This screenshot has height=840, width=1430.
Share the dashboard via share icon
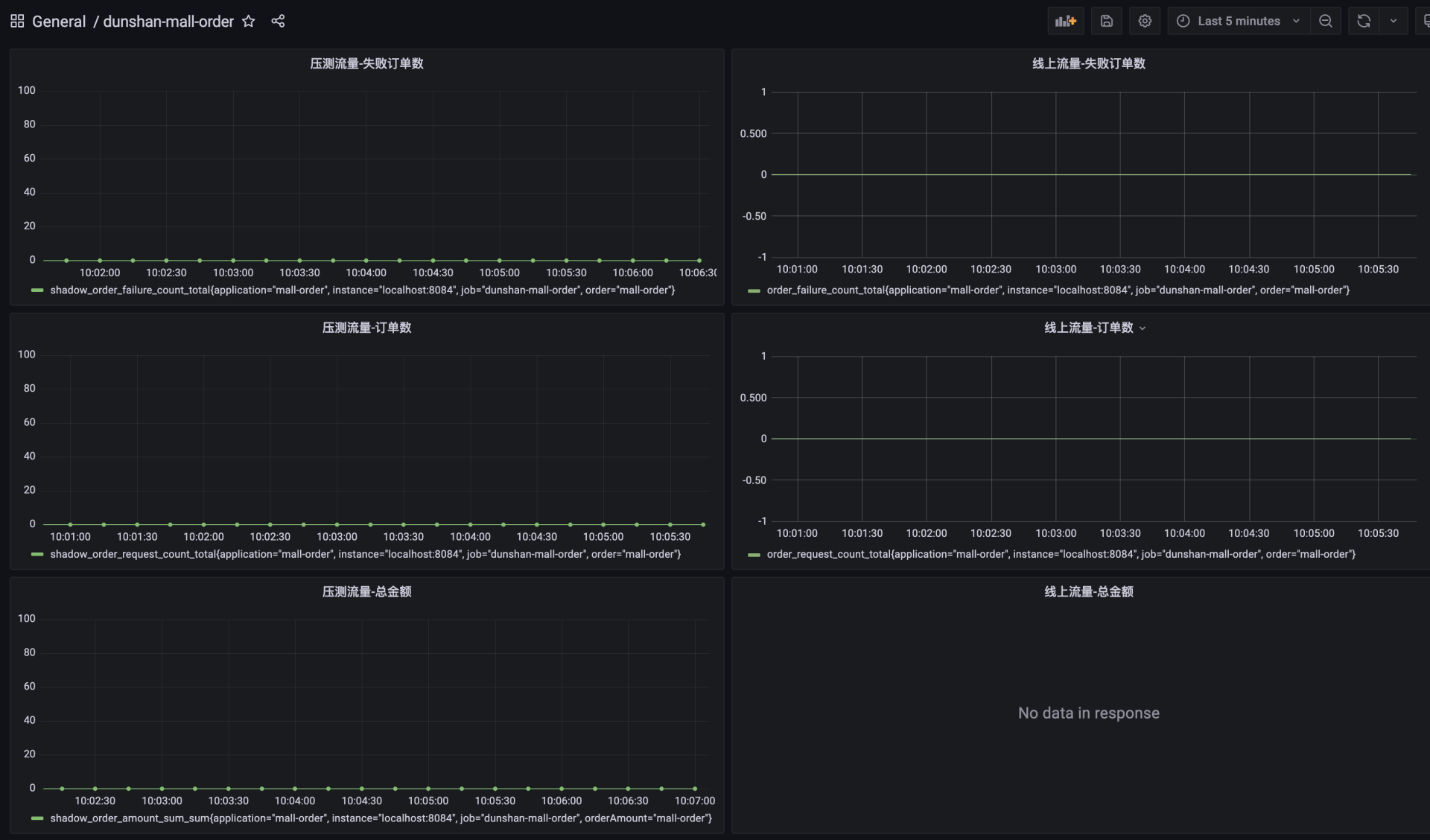click(278, 21)
